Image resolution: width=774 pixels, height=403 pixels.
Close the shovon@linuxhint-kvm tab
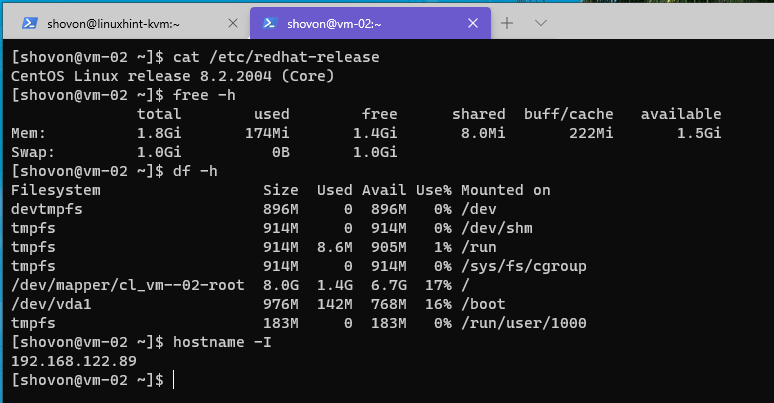231,22
